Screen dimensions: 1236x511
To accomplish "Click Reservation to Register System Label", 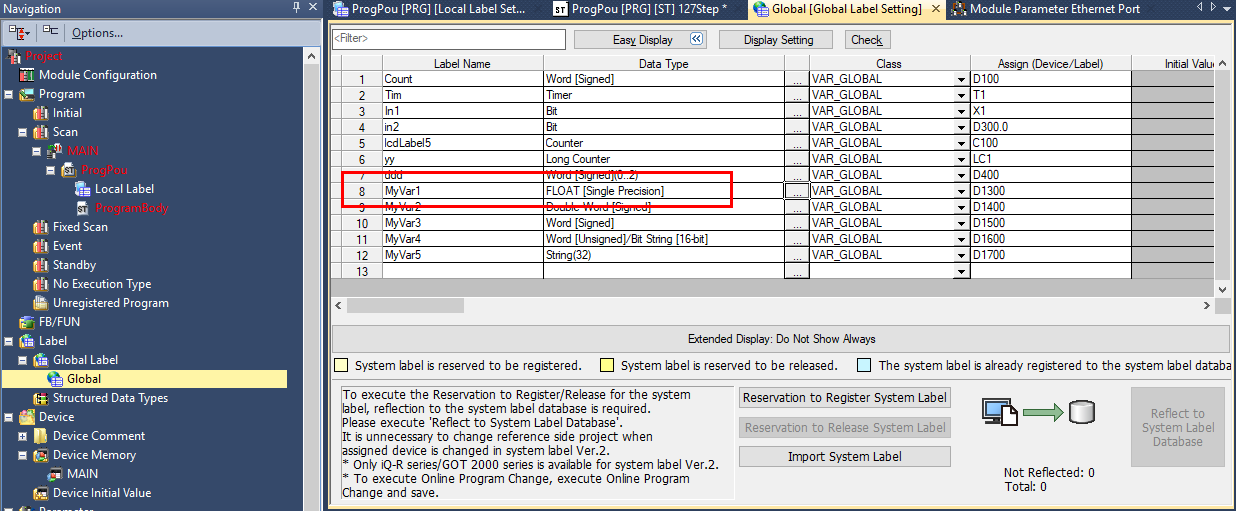I will click(844, 398).
